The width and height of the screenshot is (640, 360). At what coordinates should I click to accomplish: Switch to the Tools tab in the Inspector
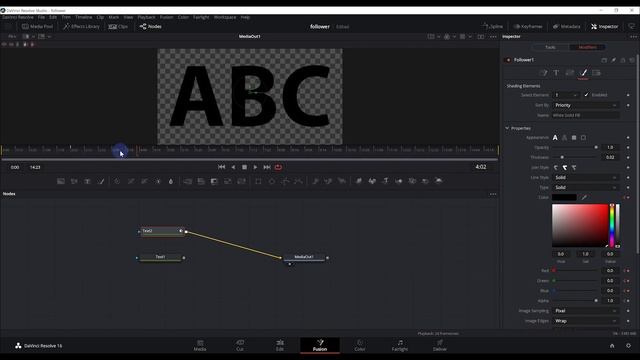click(x=550, y=47)
